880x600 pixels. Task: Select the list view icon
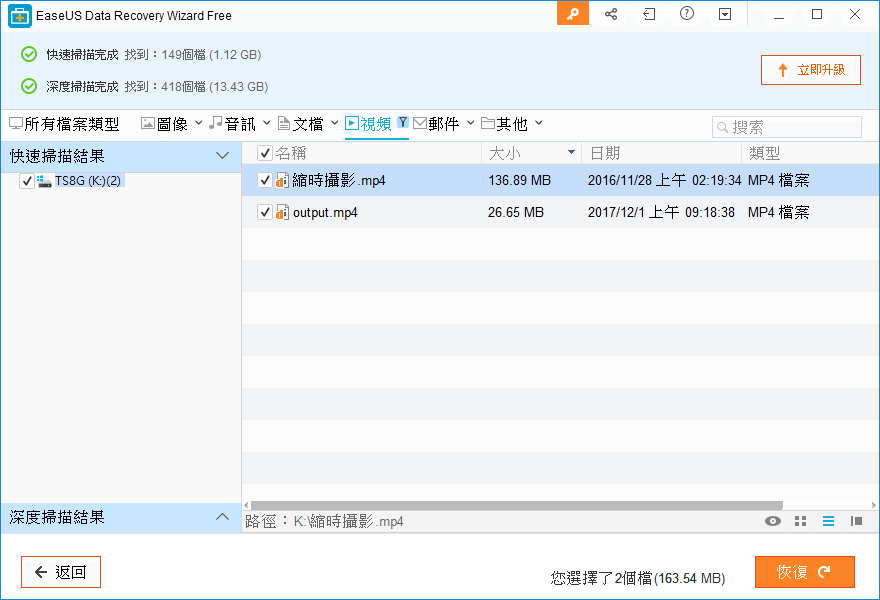tap(829, 521)
